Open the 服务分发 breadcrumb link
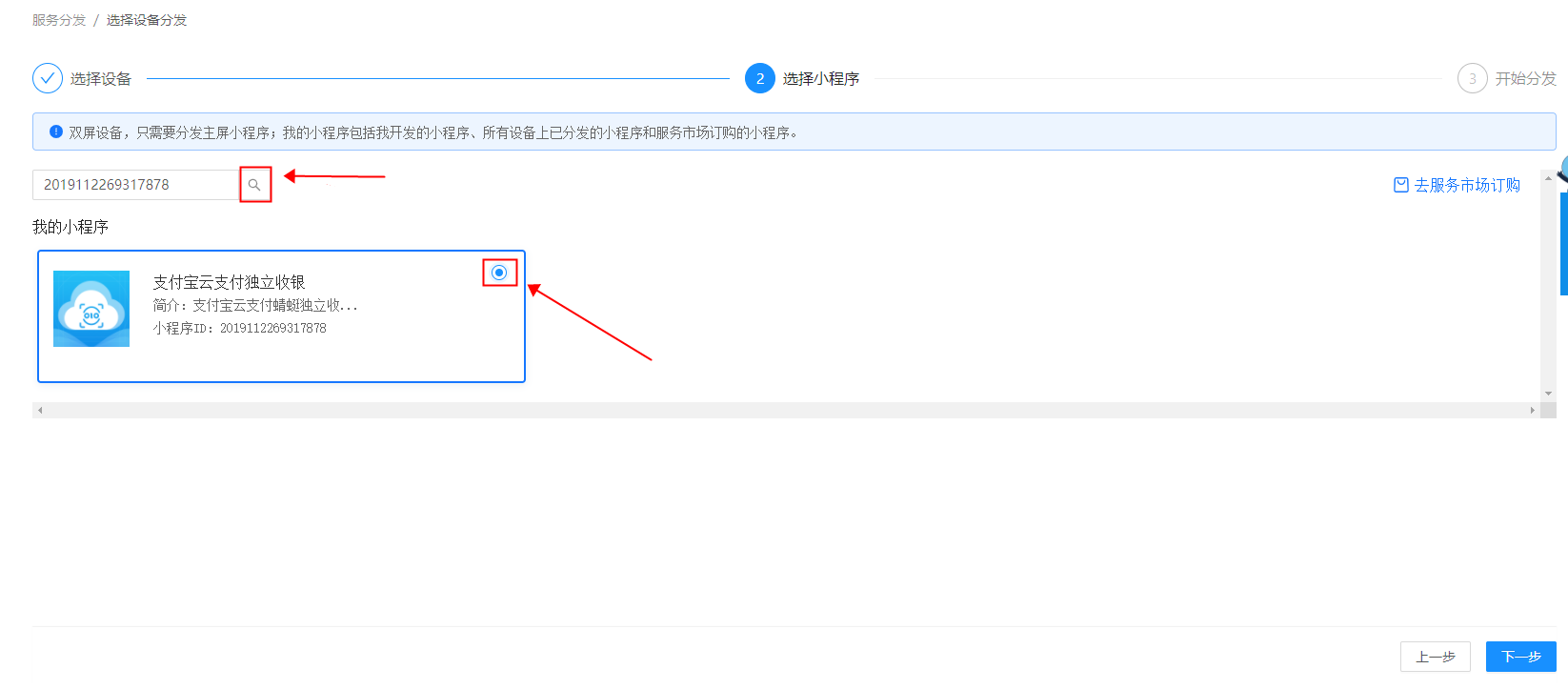The width and height of the screenshot is (1568, 689). click(59, 20)
